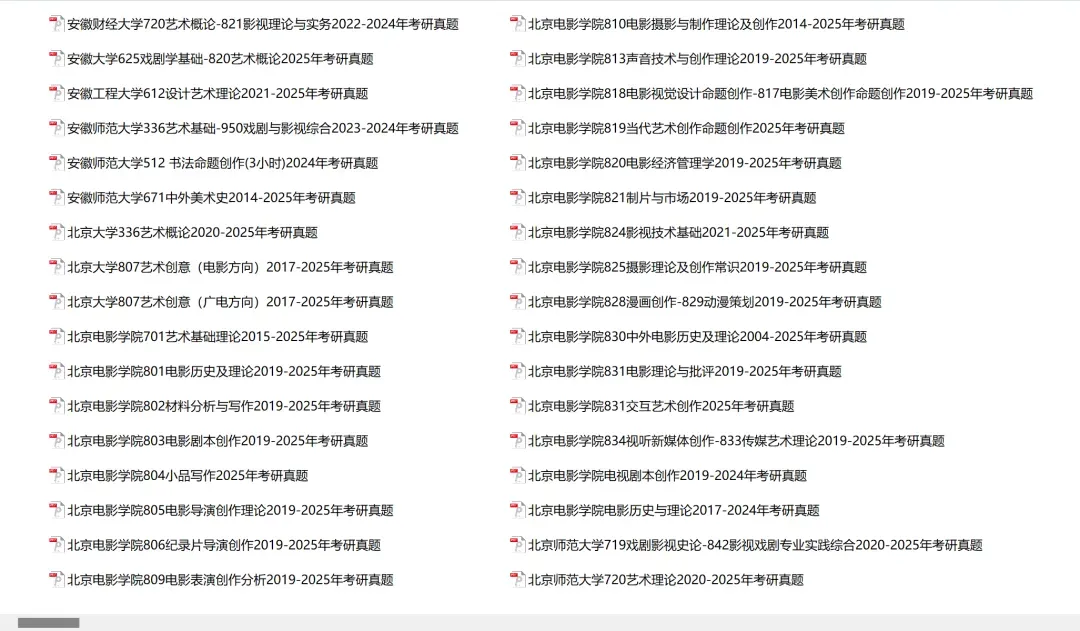Screen dimensions: 1080x631
Task: Click the horizontal scrollbar thumb
Action: 49,623
